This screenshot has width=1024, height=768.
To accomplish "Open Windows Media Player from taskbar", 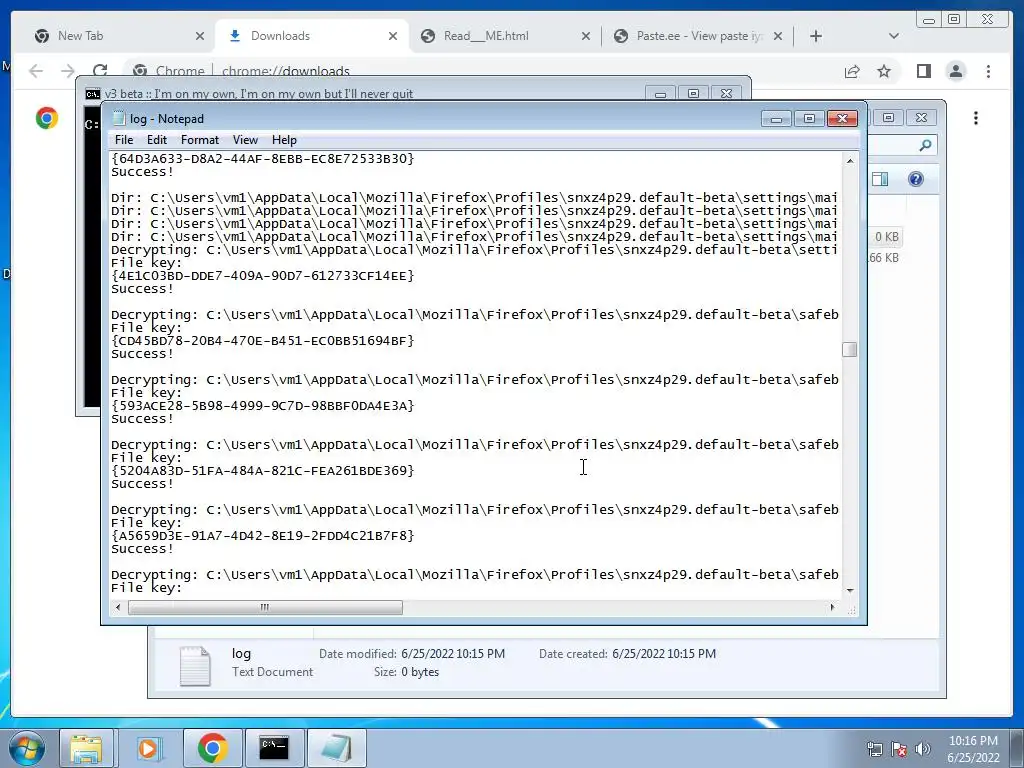I will [x=149, y=748].
